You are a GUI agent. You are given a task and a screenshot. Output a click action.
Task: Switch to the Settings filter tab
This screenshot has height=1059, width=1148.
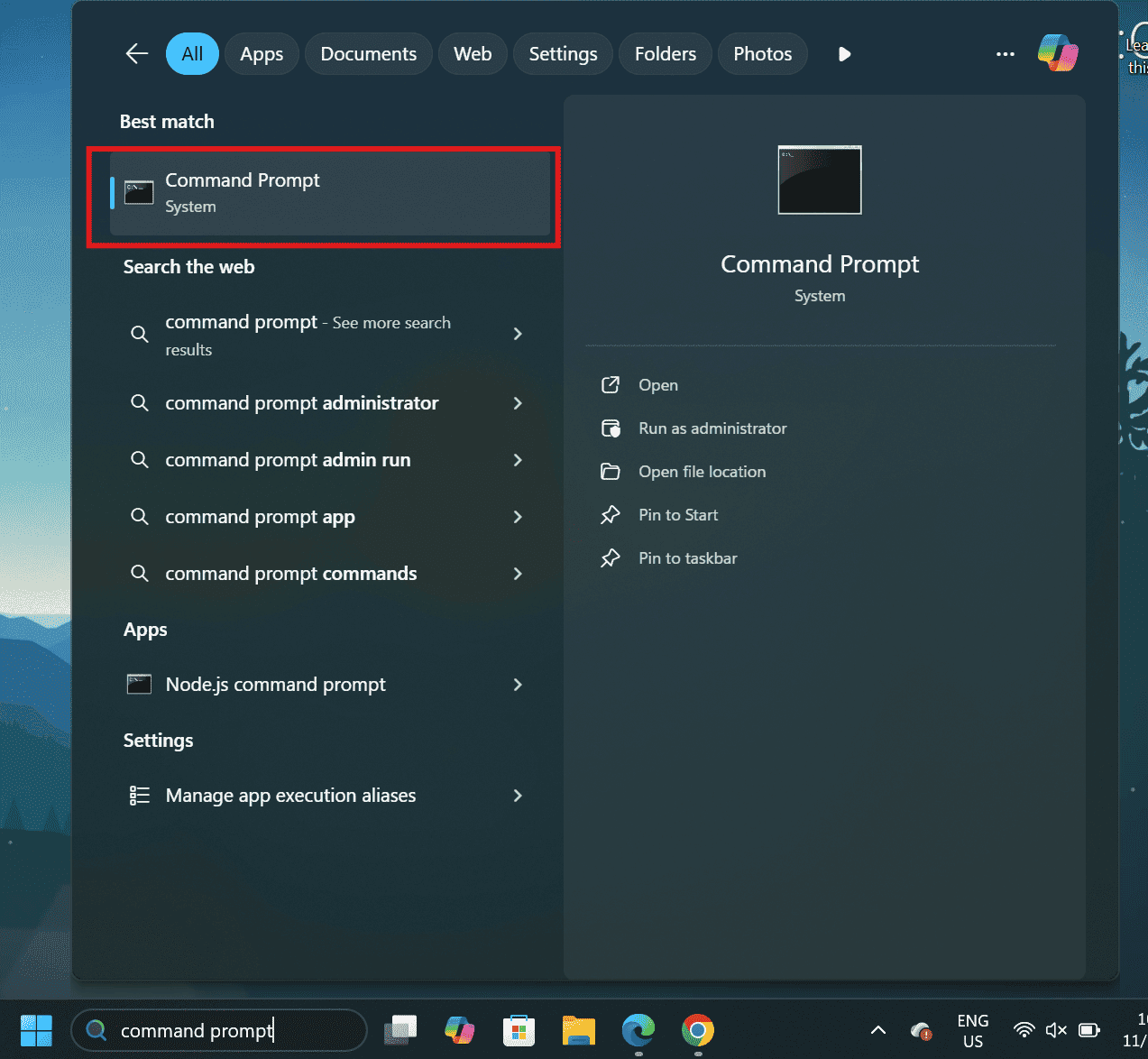pos(562,53)
